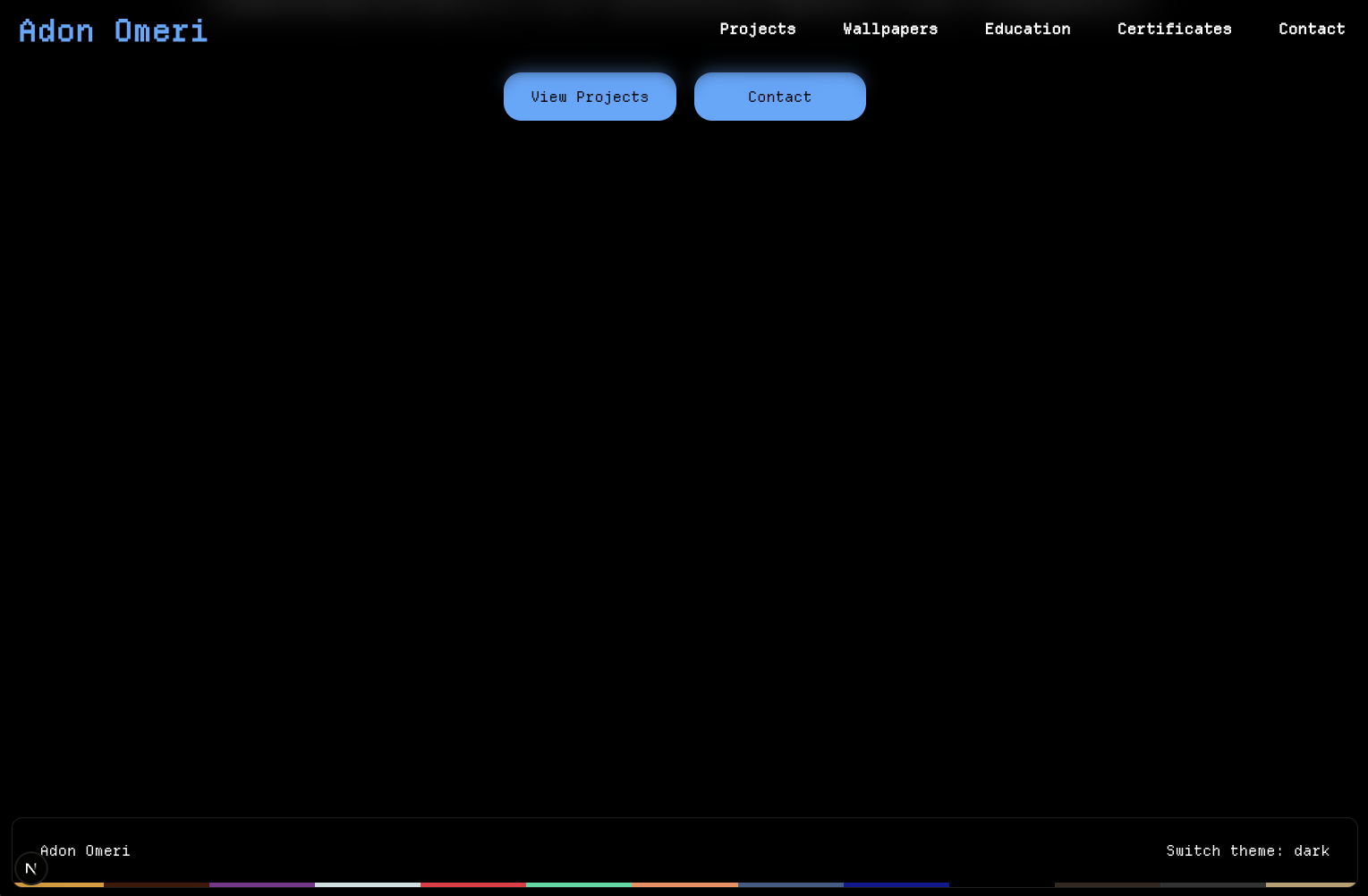The height and width of the screenshot is (896, 1368).
Task: Click the Adon Omeri header logo
Action: point(113,30)
